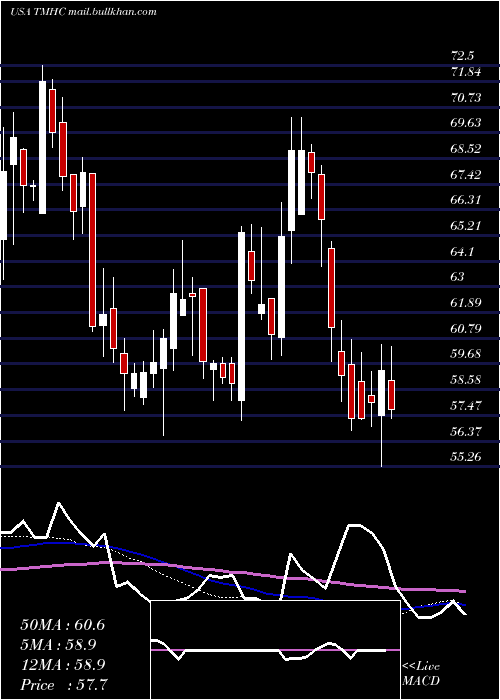Click the 59.68 price axis label
The image size is (500, 700).
point(467,354)
